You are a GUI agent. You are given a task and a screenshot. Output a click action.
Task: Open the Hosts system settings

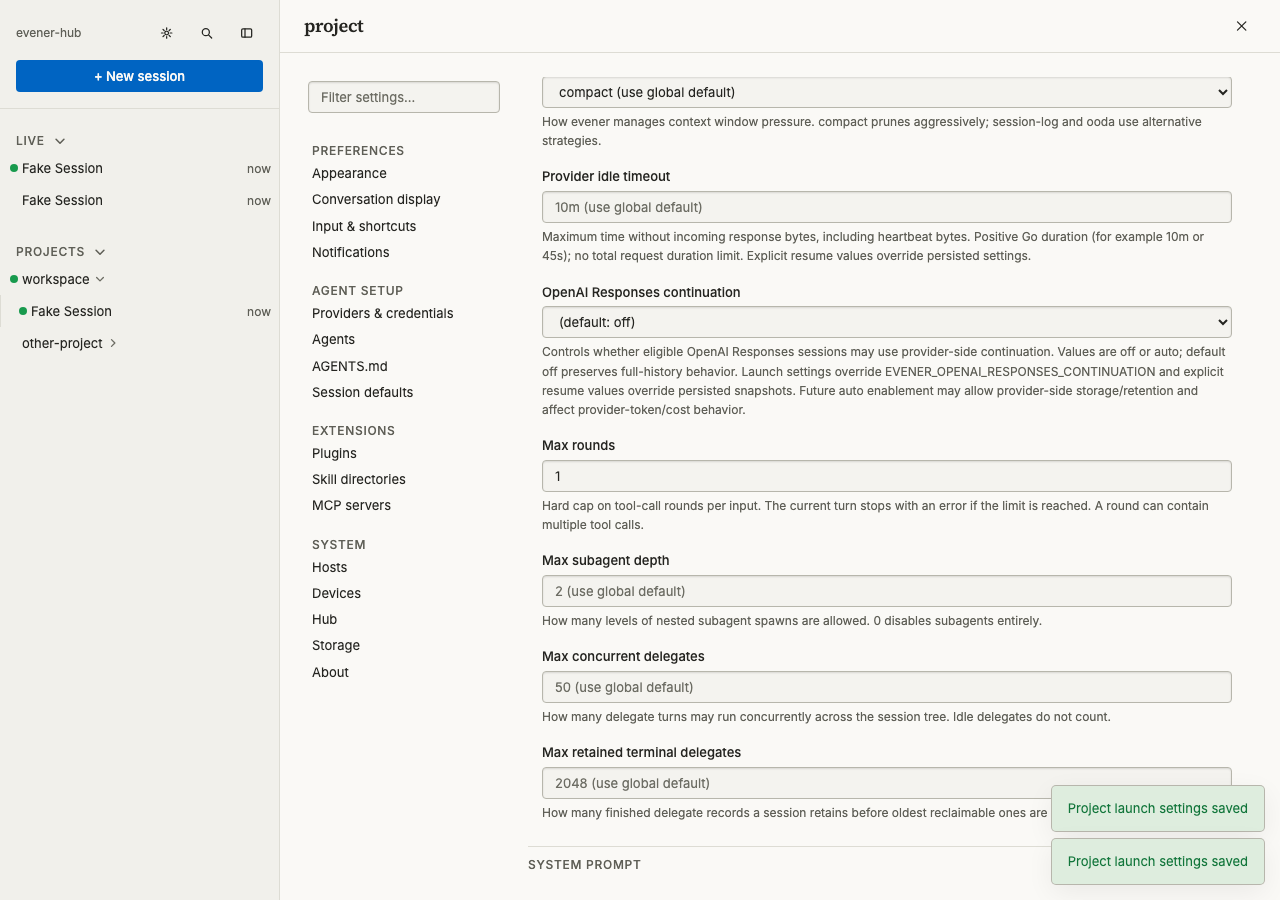point(329,567)
